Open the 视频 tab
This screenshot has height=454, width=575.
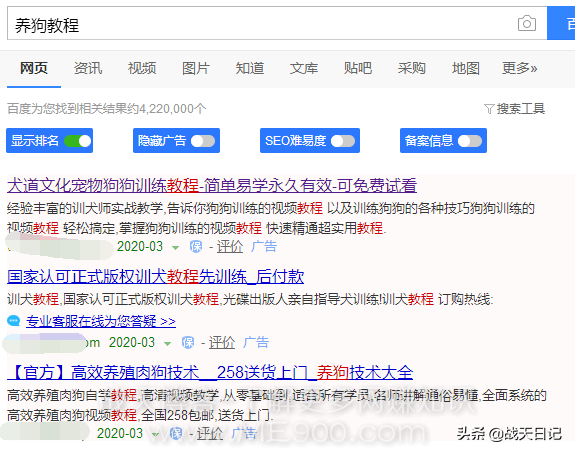[142, 68]
